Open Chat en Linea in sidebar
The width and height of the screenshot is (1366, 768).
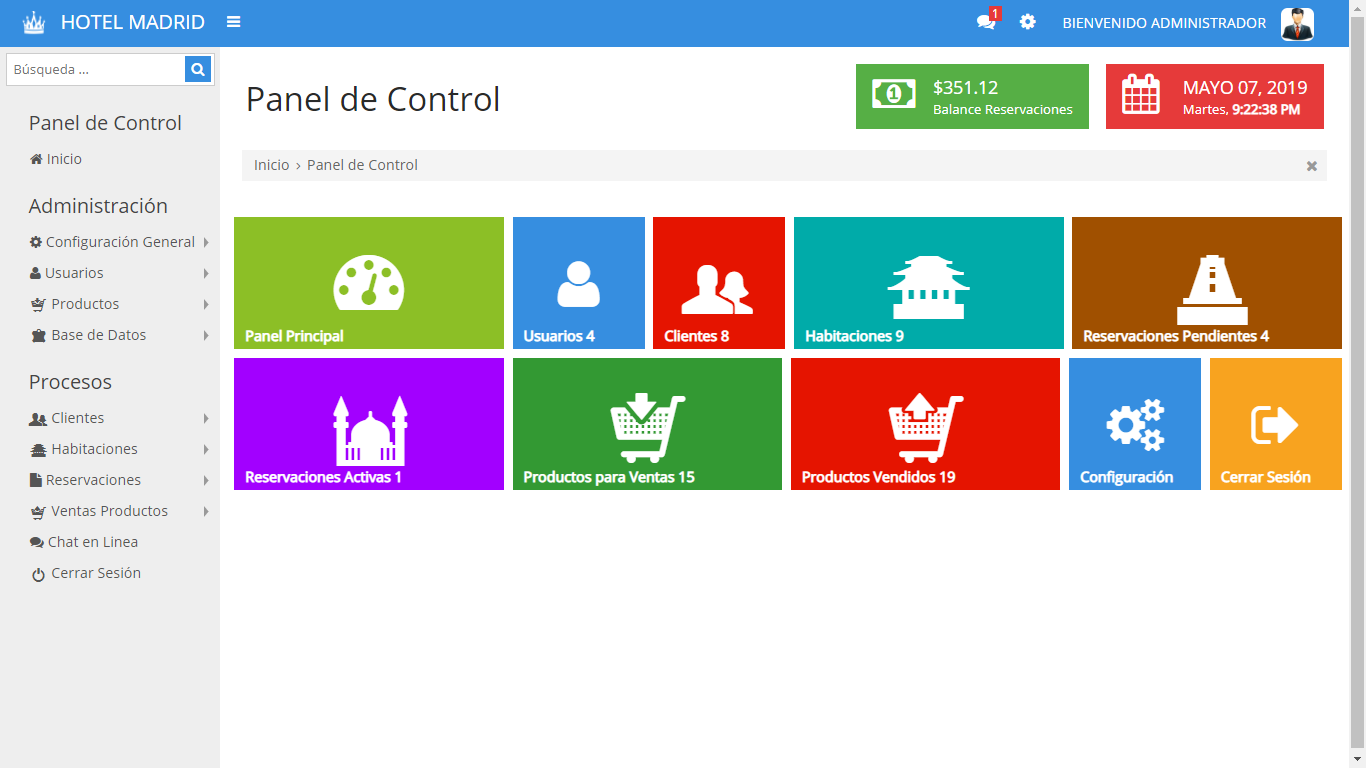(x=92, y=542)
